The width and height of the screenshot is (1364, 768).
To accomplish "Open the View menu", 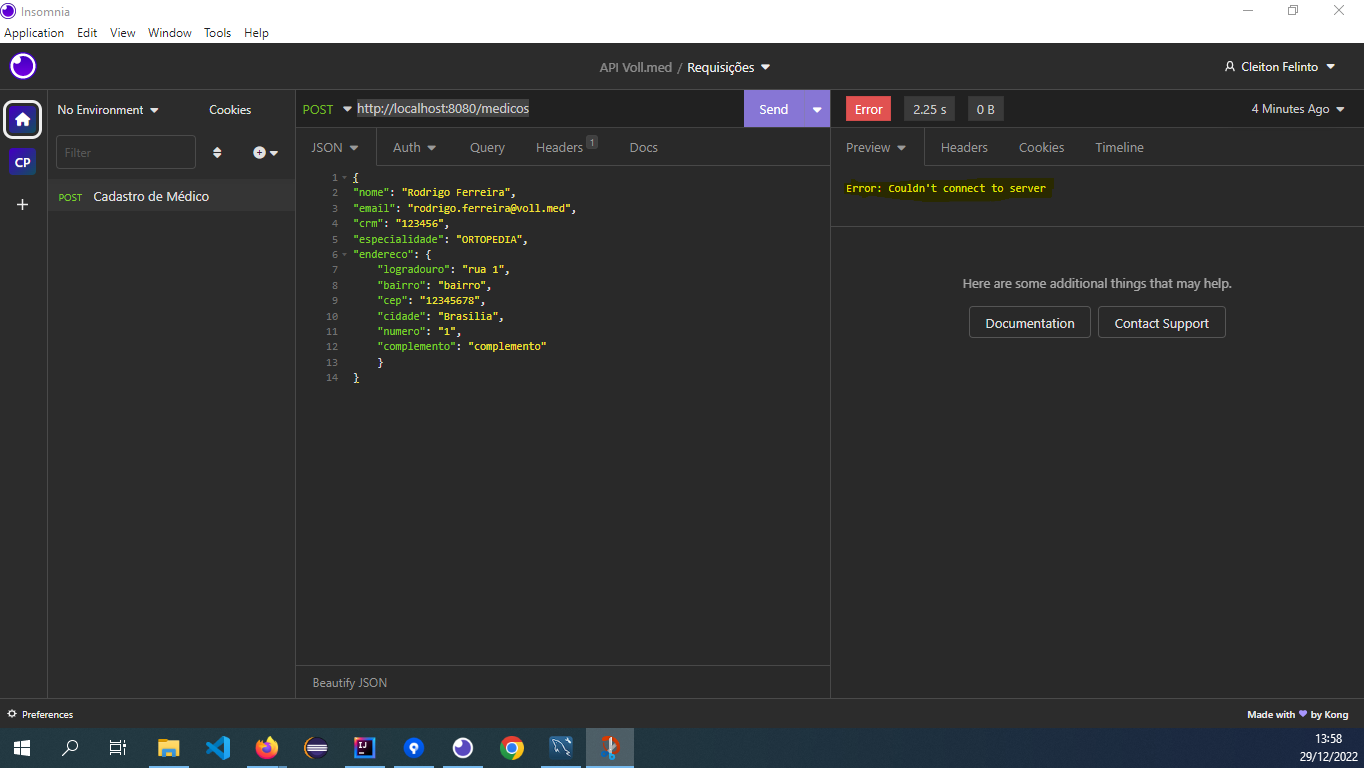I will [123, 33].
